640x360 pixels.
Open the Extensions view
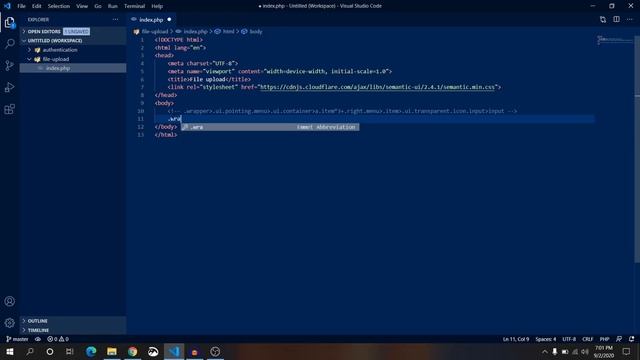[x=10, y=109]
